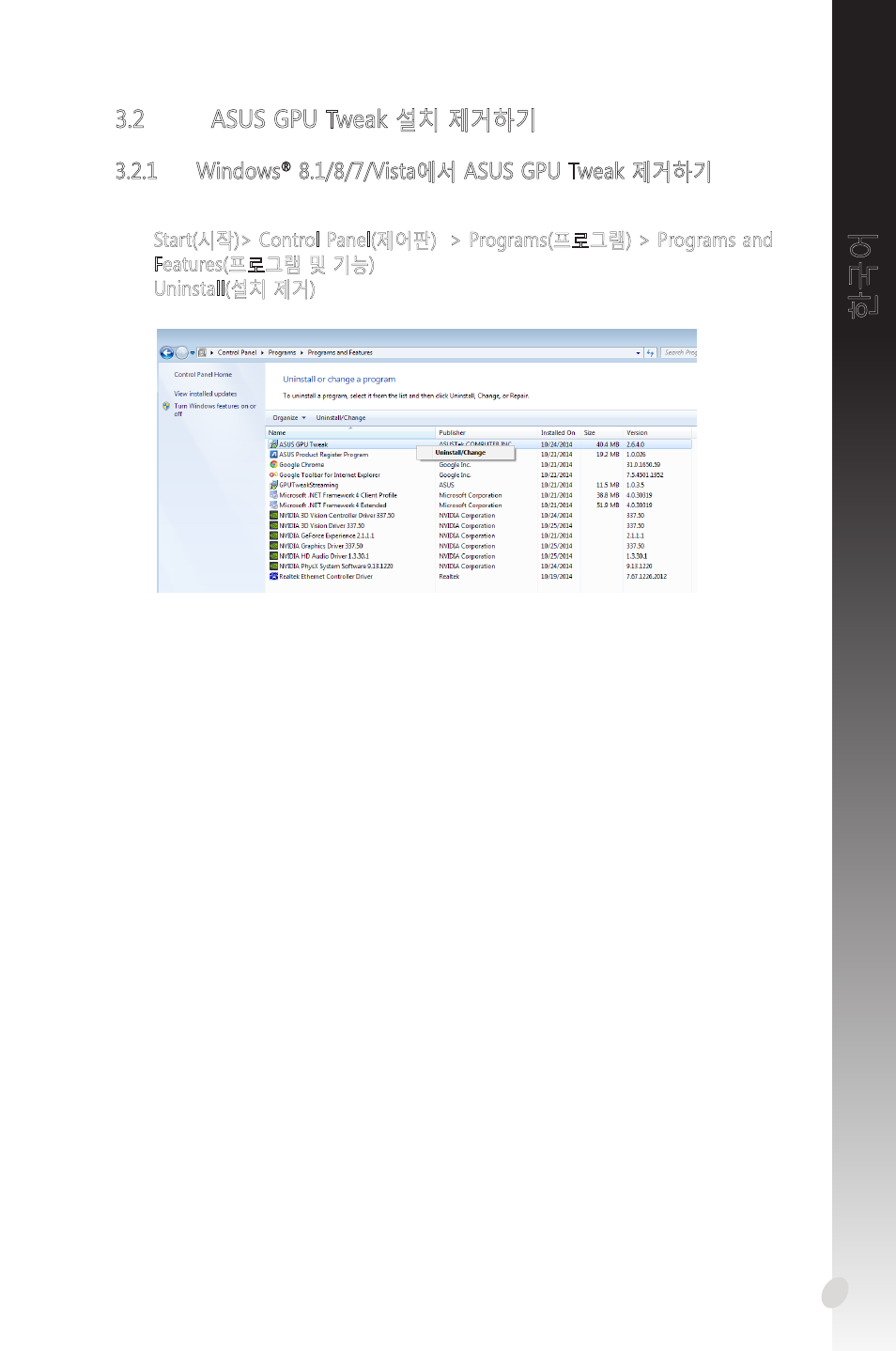This screenshot has height=1351, width=896.
Task: Sort by the Name column header
Action: click(351, 433)
